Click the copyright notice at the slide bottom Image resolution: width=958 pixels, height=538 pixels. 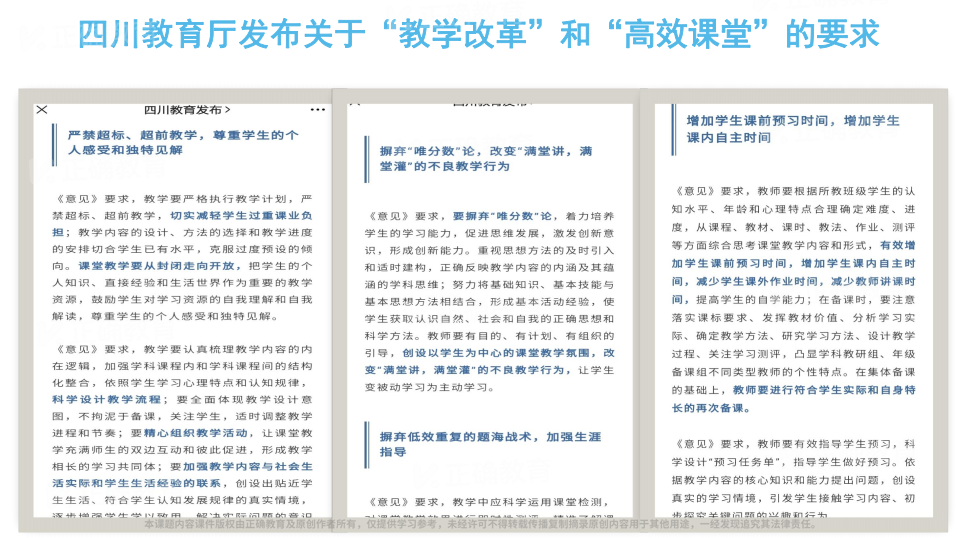[x=478, y=523]
